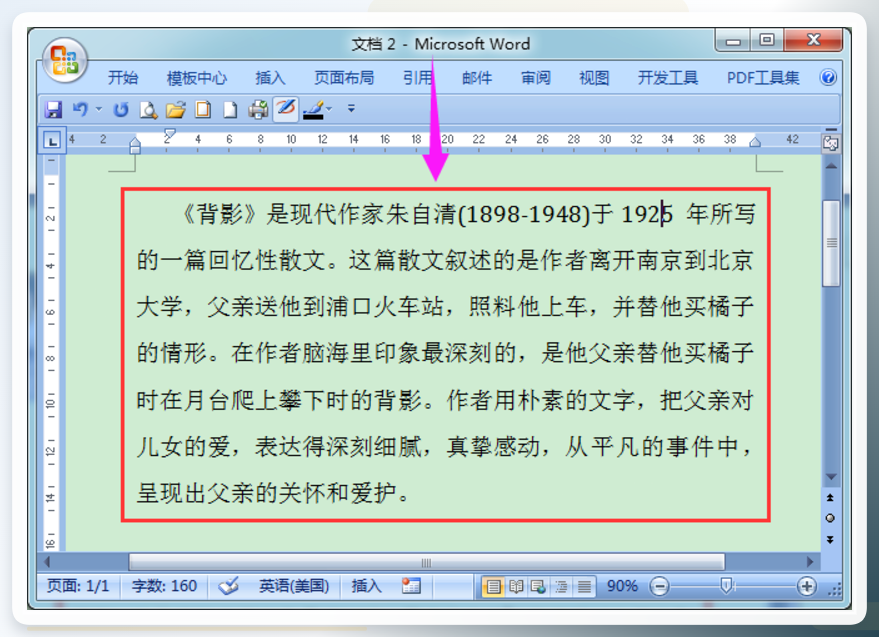The height and width of the screenshot is (637, 879).
Task: Open the 引用 tab
Action: (x=418, y=77)
